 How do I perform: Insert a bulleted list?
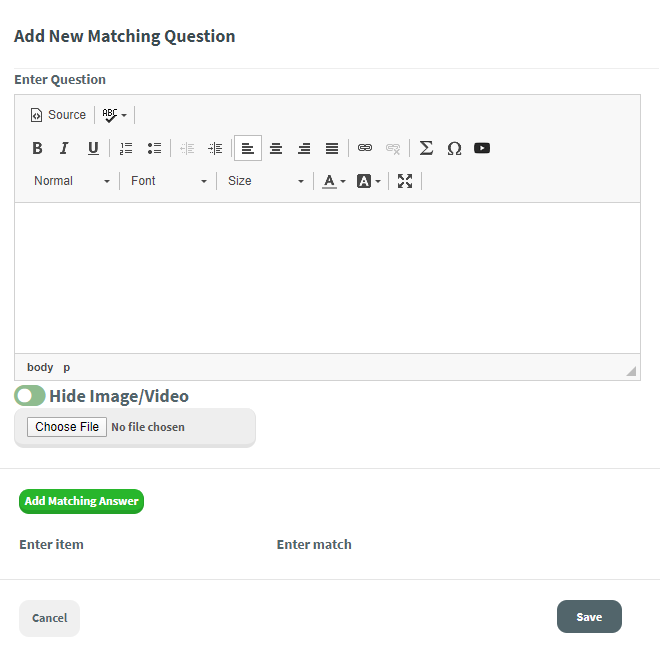[154, 148]
